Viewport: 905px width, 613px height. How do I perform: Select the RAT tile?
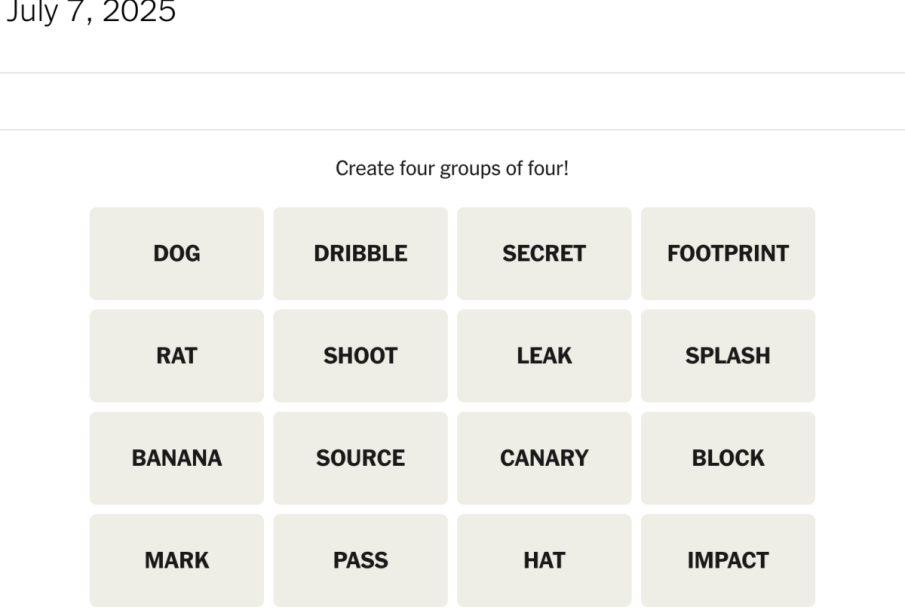(177, 356)
